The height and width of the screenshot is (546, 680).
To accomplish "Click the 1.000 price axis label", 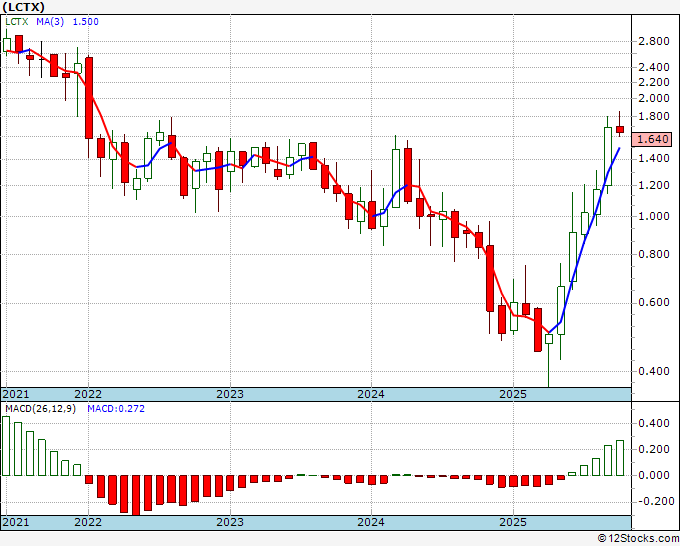I will tap(654, 216).
